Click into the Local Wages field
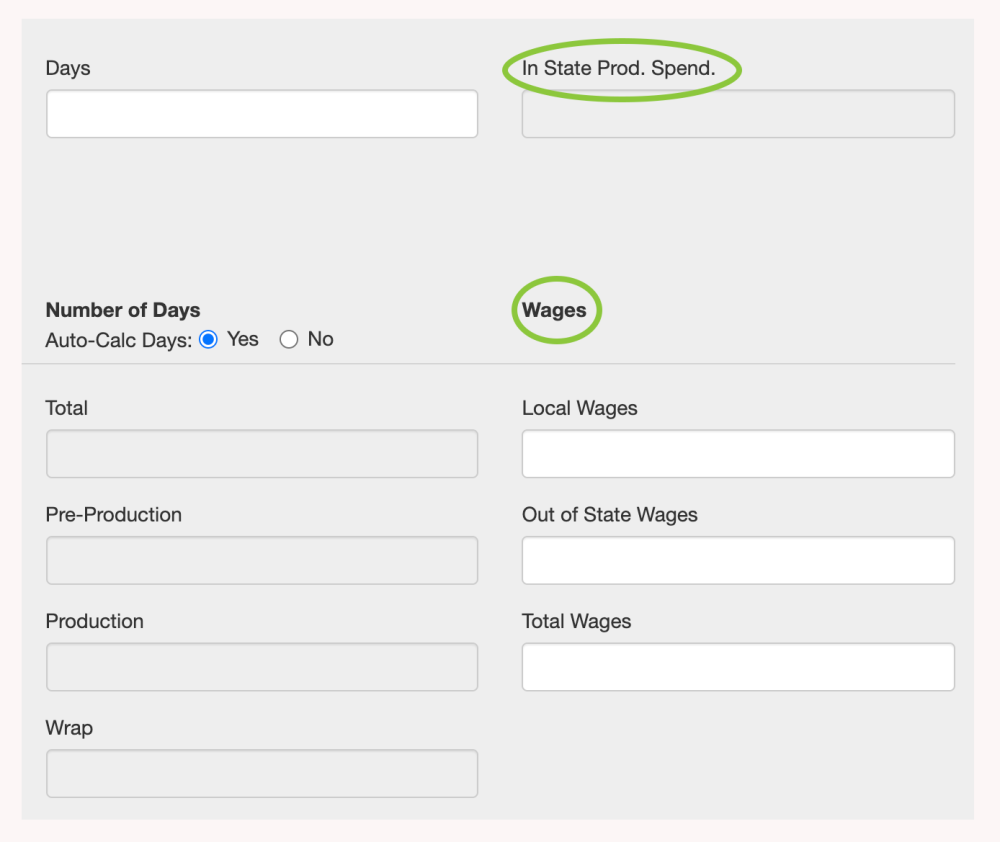The image size is (1000, 842). click(738, 454)
